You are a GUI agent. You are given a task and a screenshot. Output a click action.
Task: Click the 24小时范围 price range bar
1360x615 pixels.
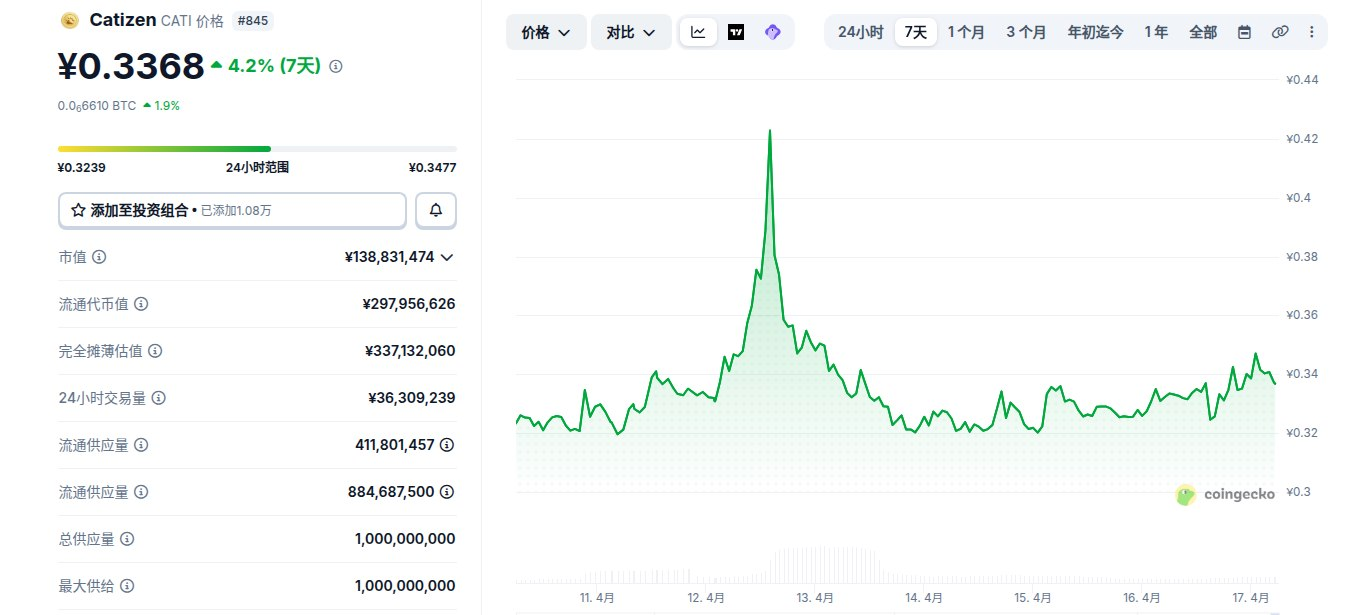click(x=257, y=149)
